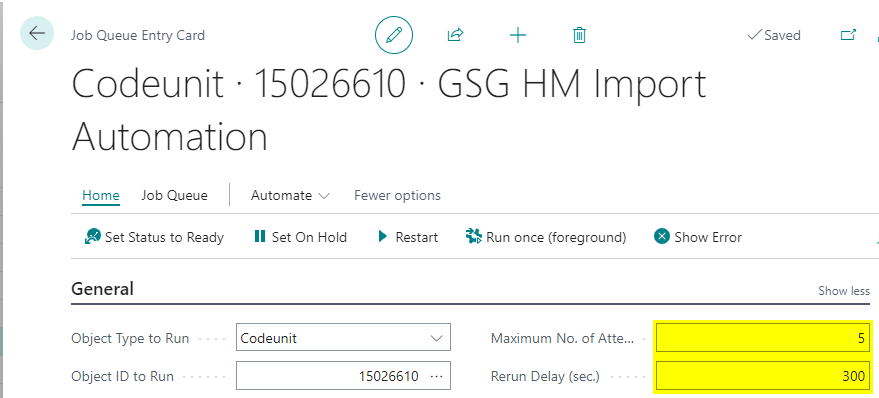Click the Object ID lookup ellipsis
879x398 pixels.
[436, 376]
